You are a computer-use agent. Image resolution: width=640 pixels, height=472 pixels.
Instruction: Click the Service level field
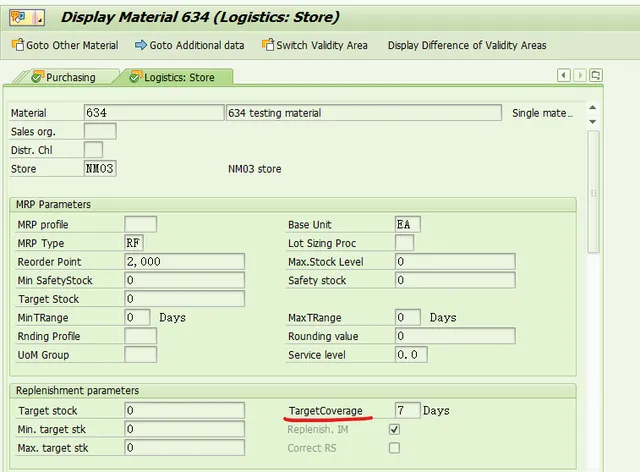coord(411,354)
